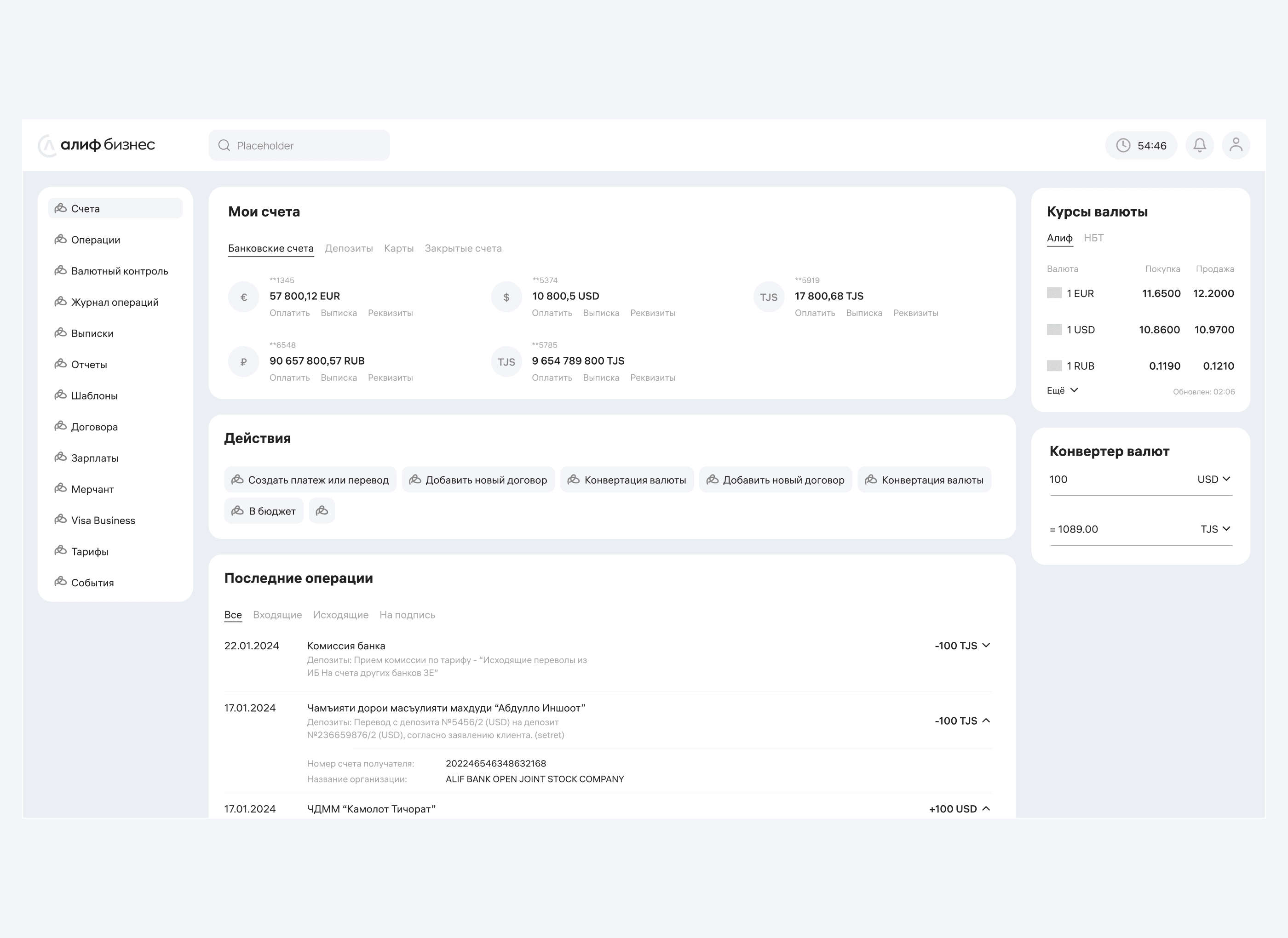Open Выписка for the 90 657 800,57 RUB account

coord(339,377)
